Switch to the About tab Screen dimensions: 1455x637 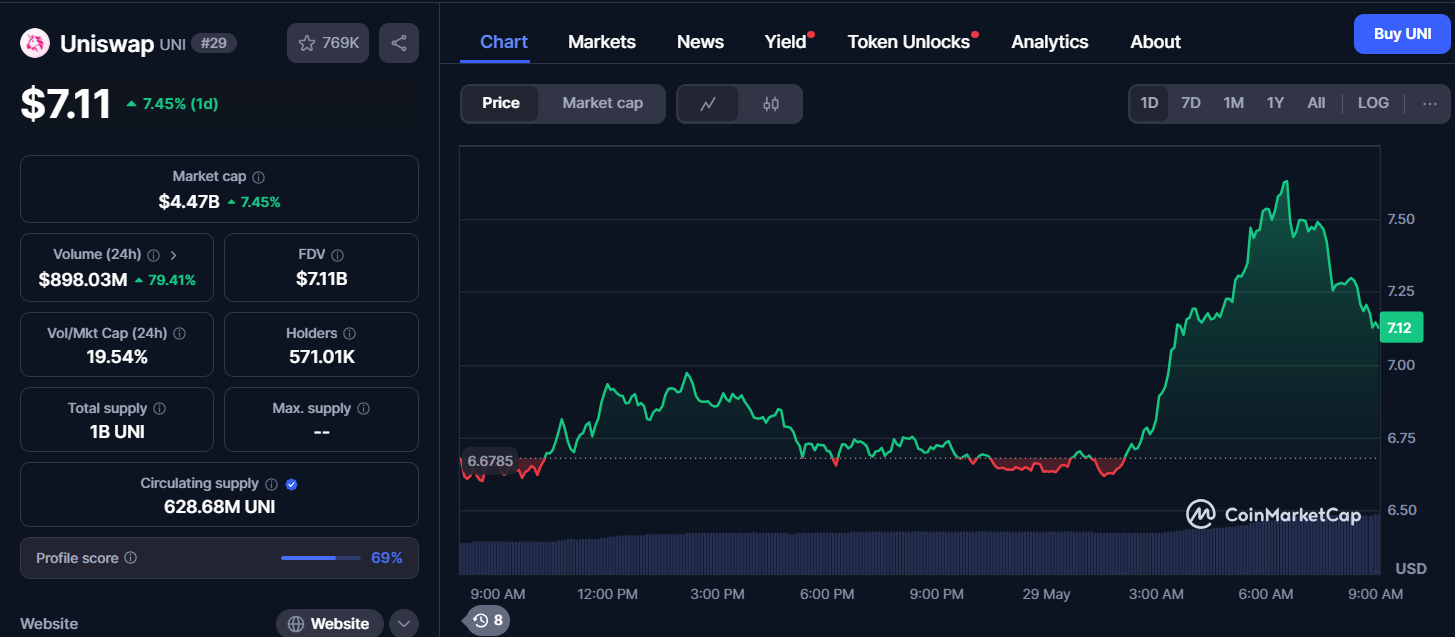[1155, 42]
